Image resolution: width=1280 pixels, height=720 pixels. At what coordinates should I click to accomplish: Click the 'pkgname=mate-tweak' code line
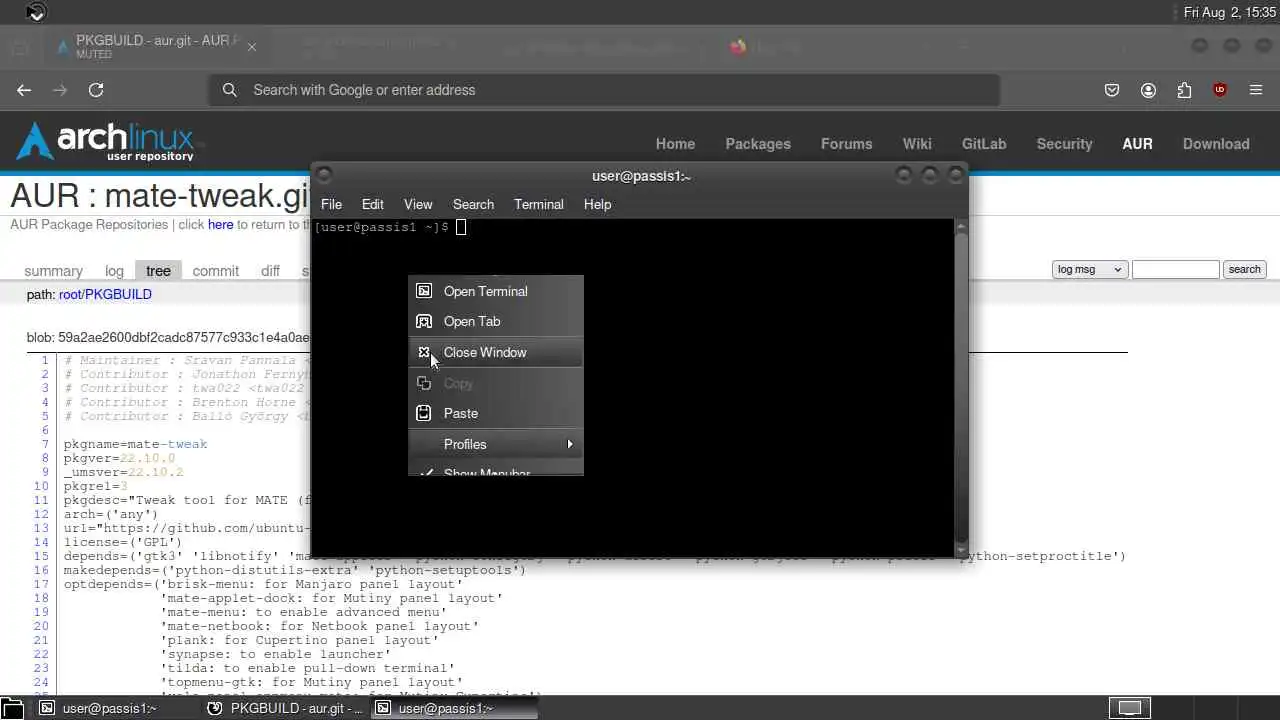click(x=135, y=444)
